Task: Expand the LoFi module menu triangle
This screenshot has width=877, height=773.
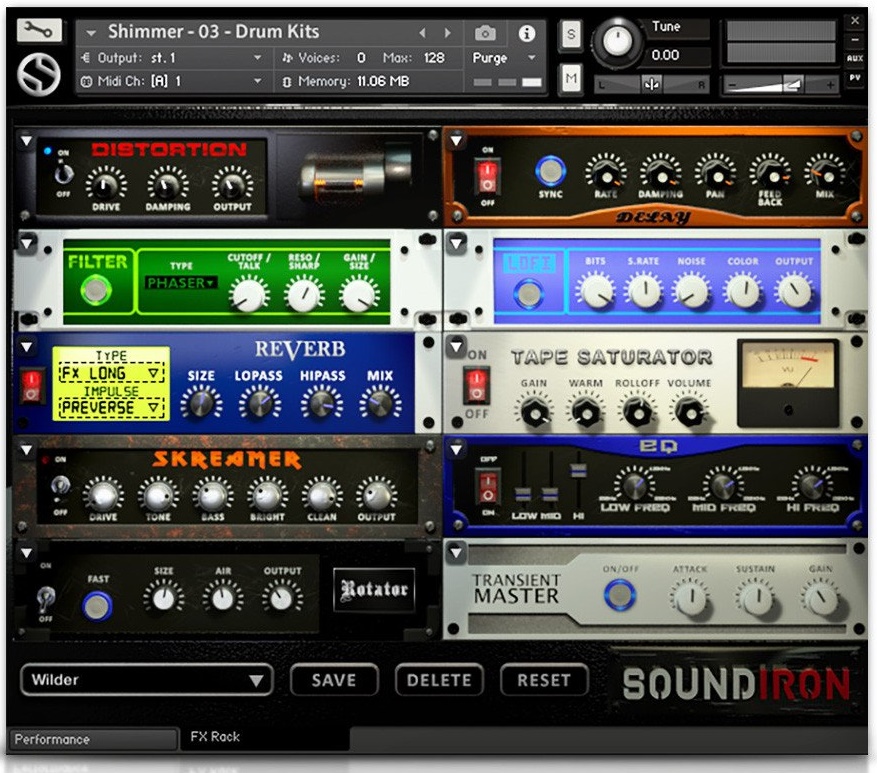Action: [456, 243]
